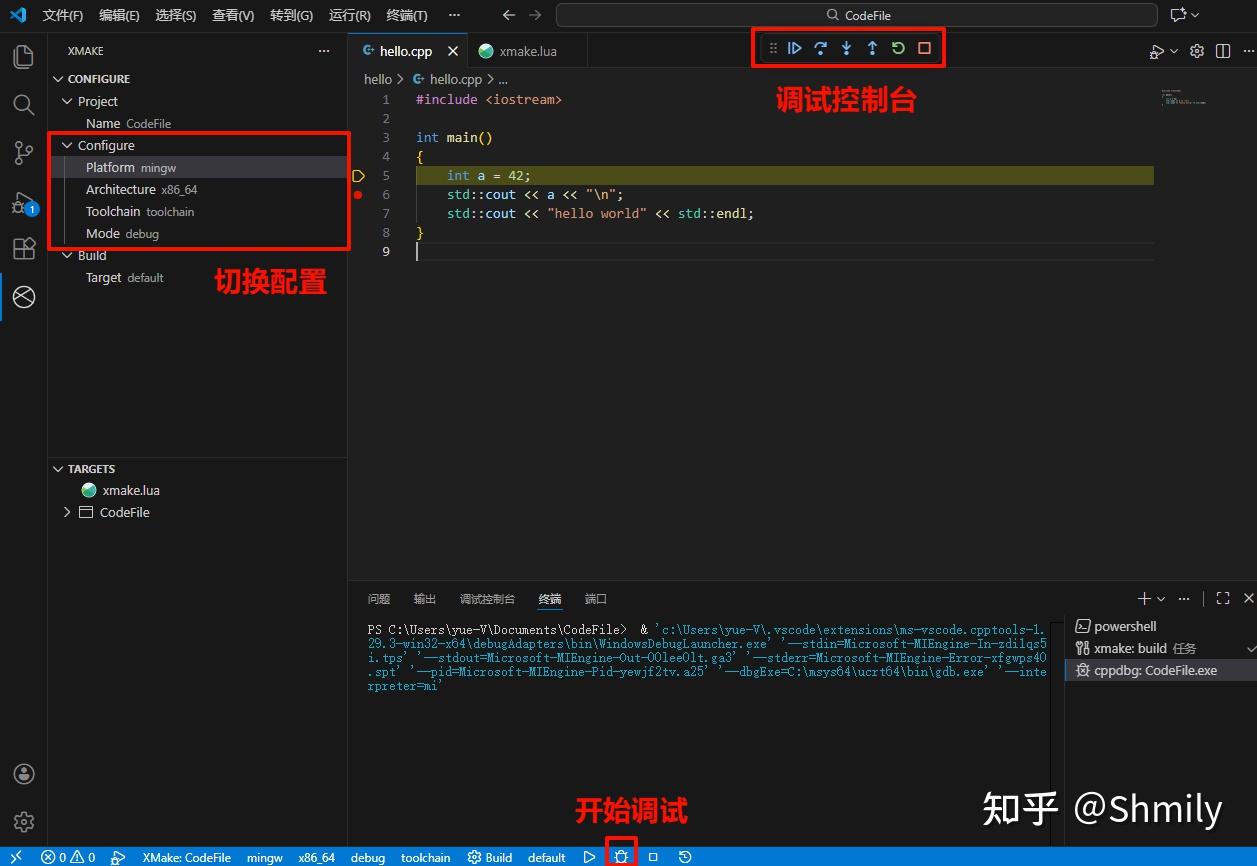Select the Run and Debug activity bar icon

(x=23, y=200)
